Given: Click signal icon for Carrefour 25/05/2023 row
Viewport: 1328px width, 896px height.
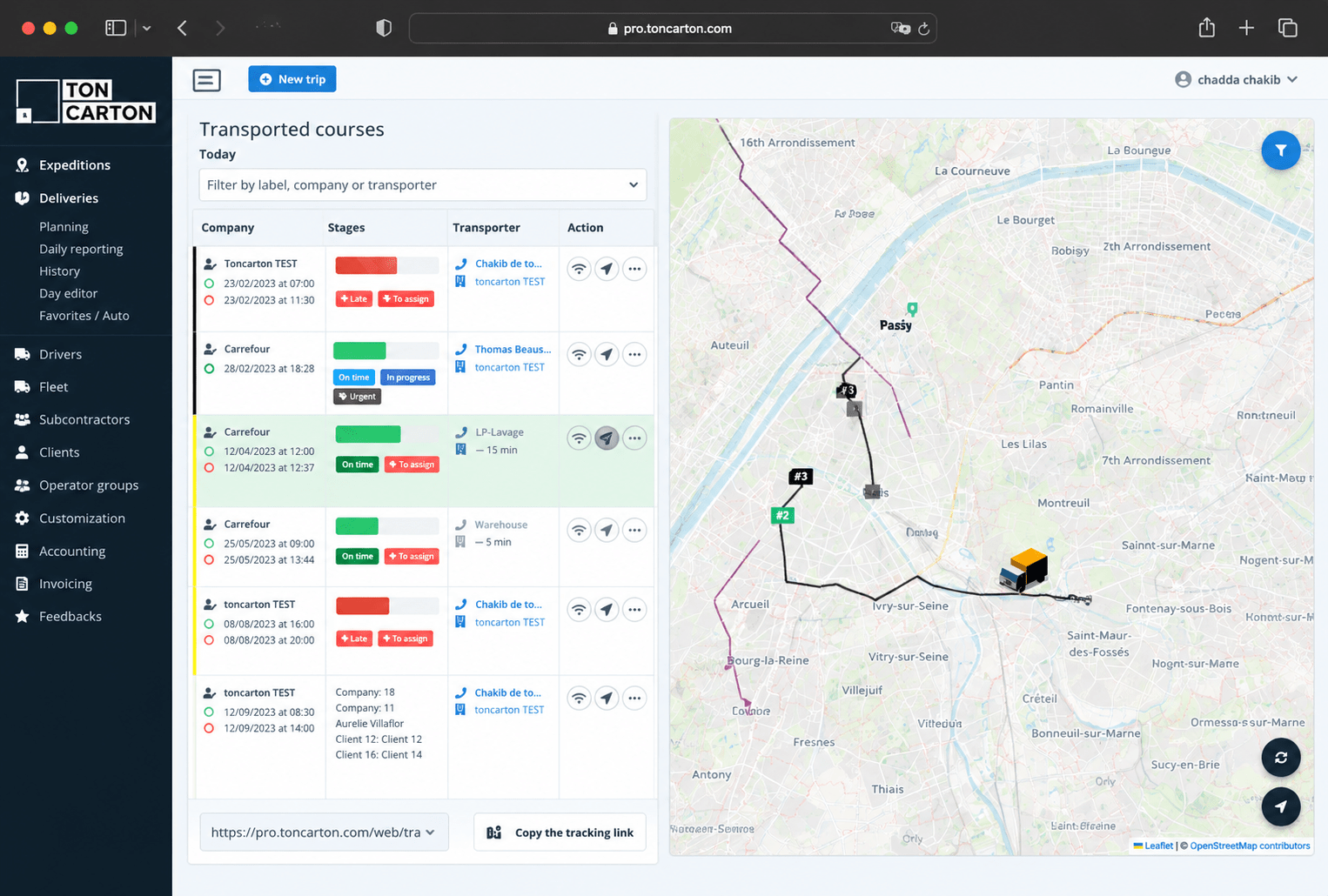Looking at the screenshot, I should 579,530.
